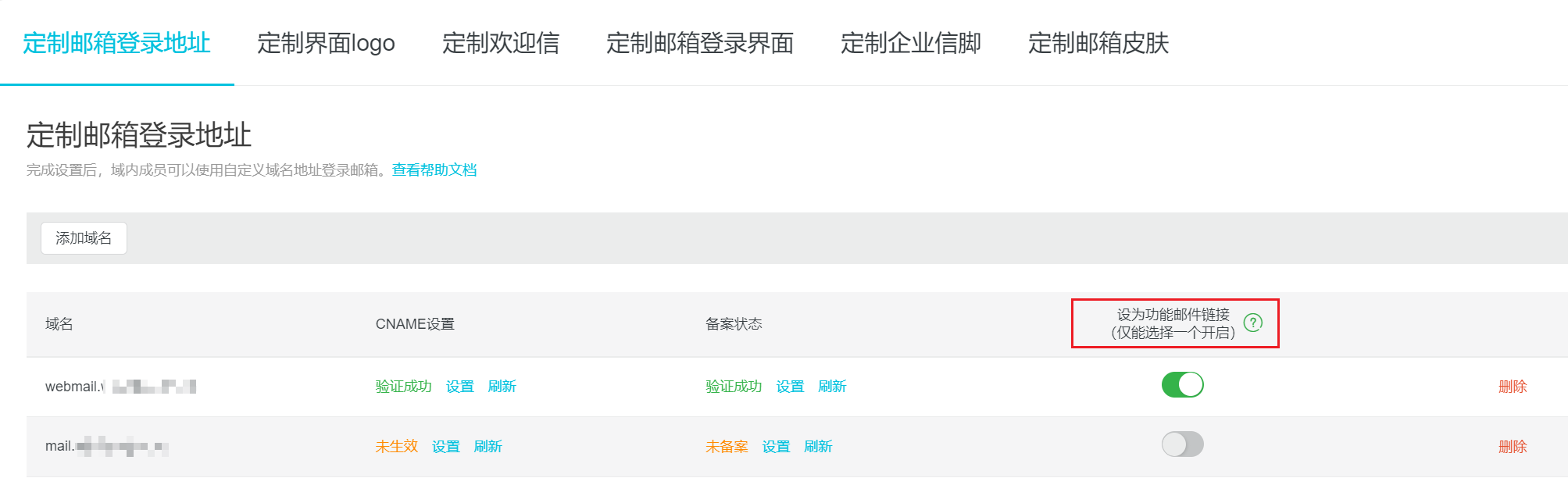This screenshot has width=1568, height=478.
Task: Open the 定制欢迎信 tab
Action: pos(502,44)
